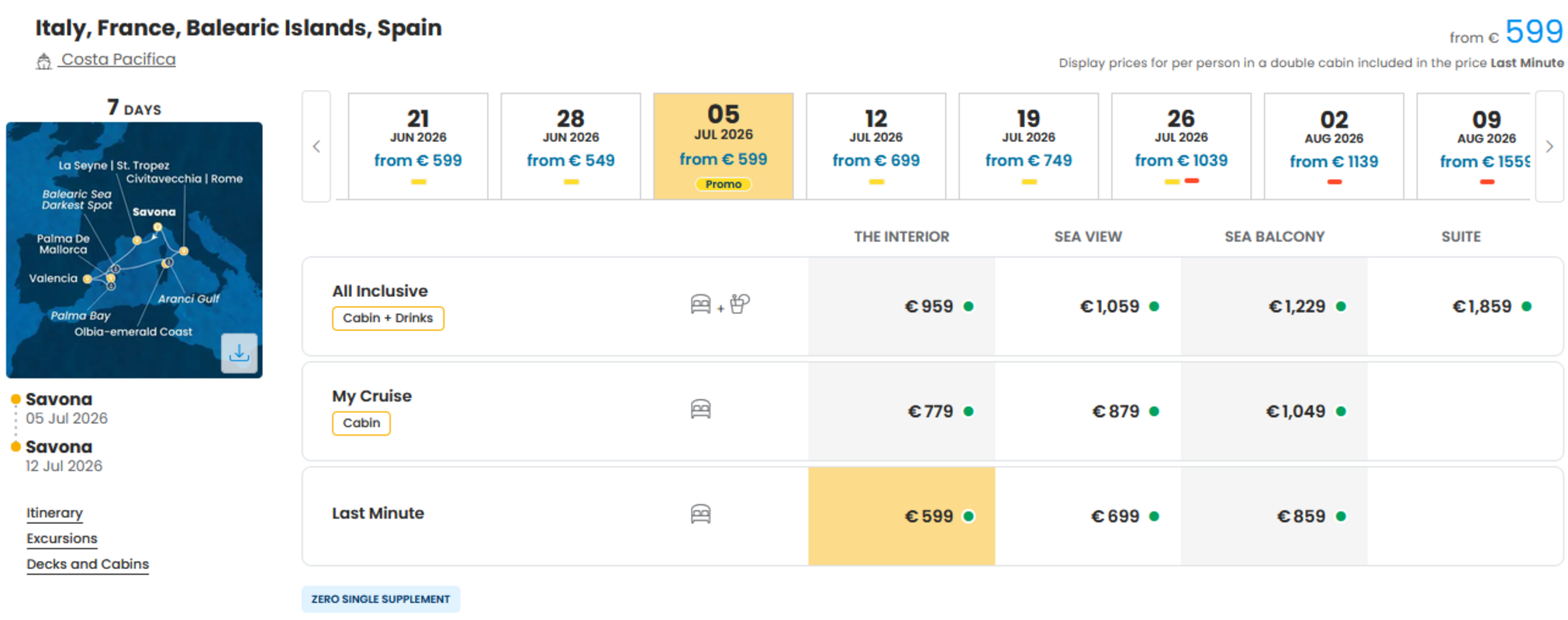1568x620 pixels.
Task: Click the itinerary route map
Action: point(134,250)
